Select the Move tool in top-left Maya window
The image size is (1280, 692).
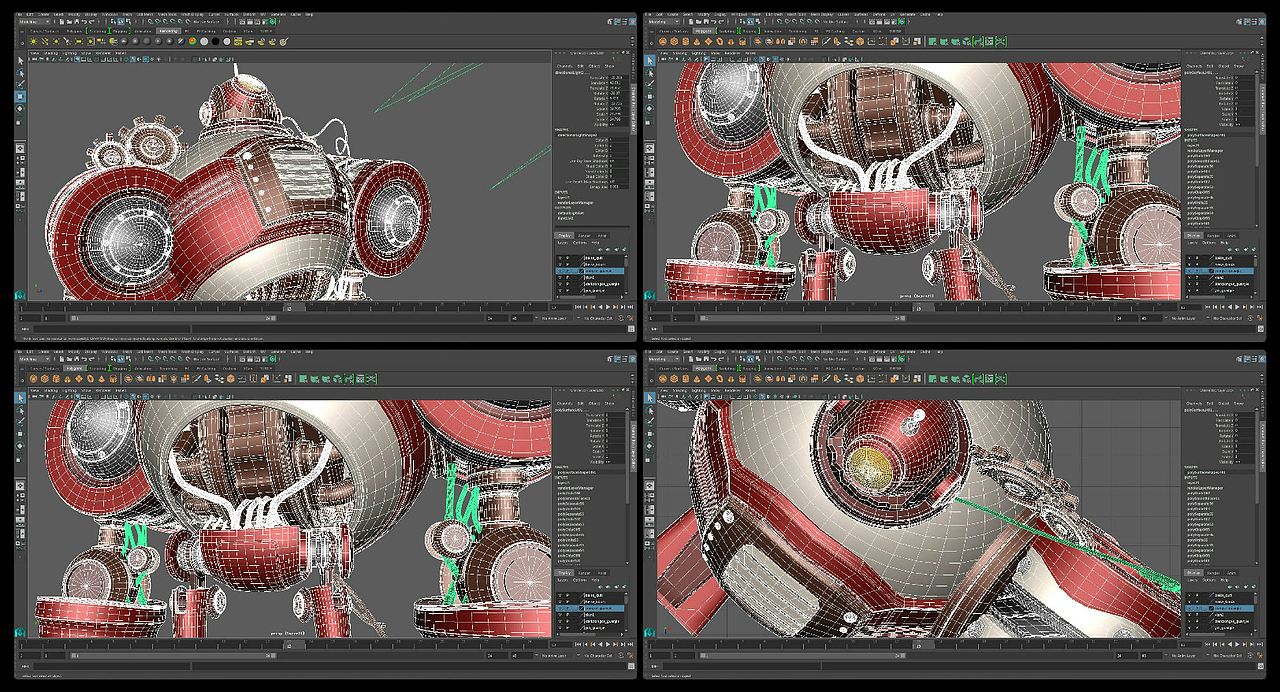click(20, 96)
